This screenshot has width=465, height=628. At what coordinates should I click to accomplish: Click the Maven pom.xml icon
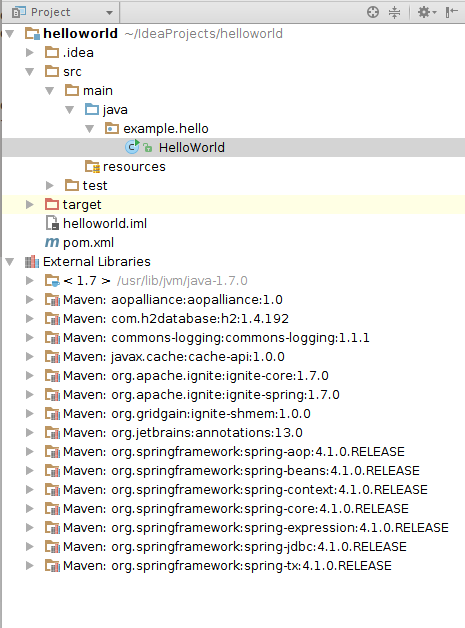tap(52, 243)
